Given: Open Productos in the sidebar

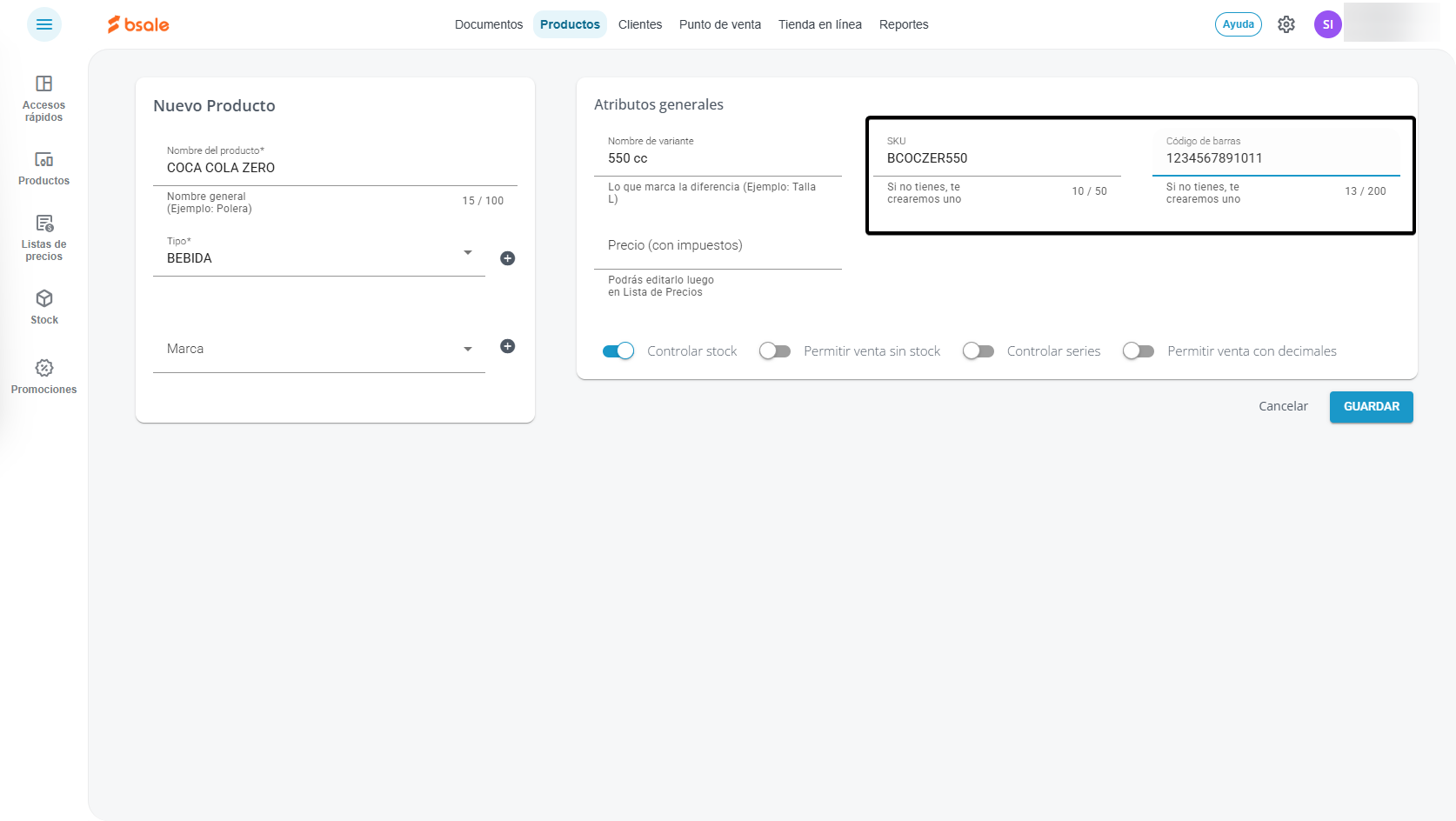Looking at the screenshot, I should (x=43, y=169).
